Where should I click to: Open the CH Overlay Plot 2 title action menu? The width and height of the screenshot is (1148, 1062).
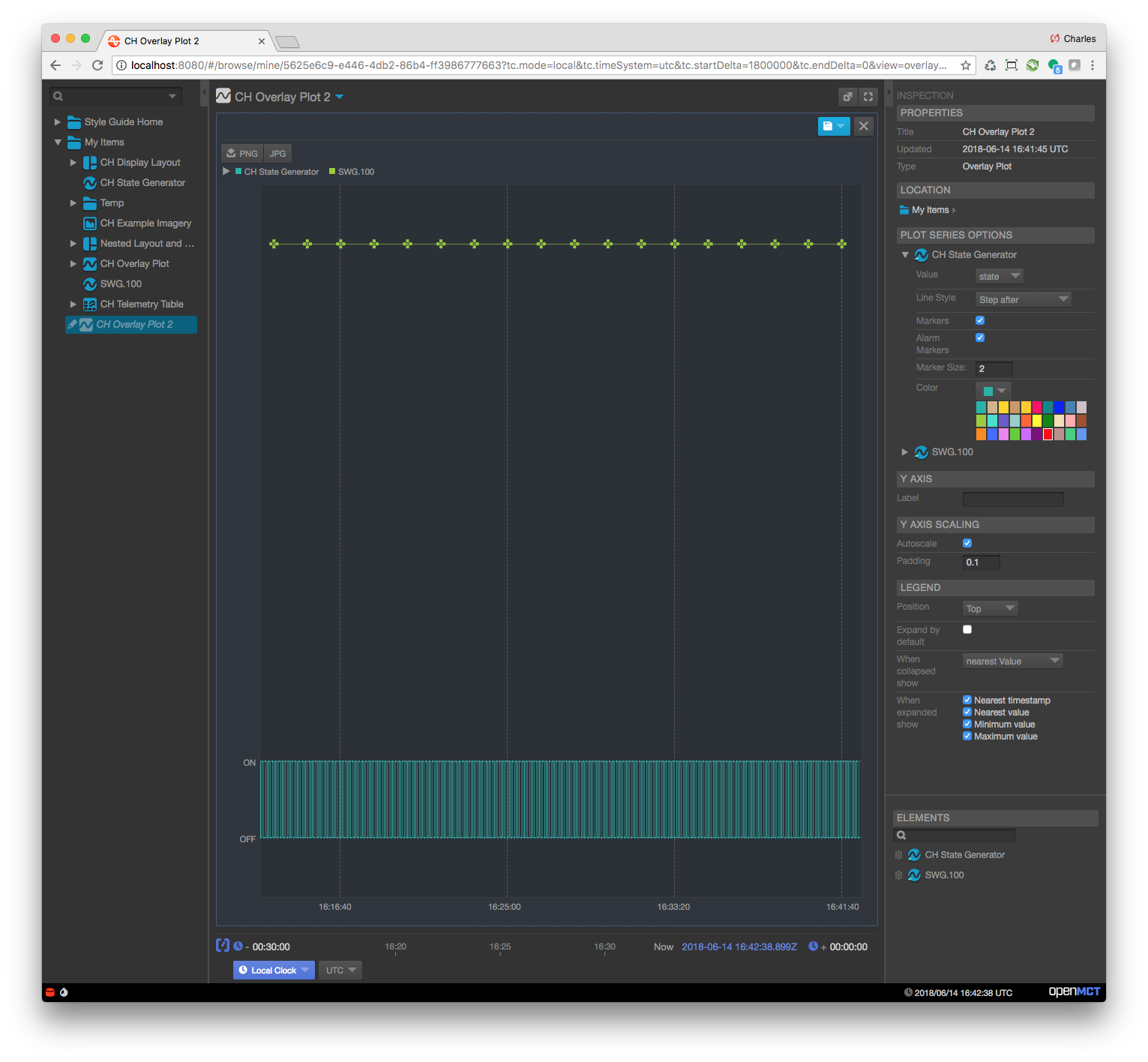click(340, 96)
